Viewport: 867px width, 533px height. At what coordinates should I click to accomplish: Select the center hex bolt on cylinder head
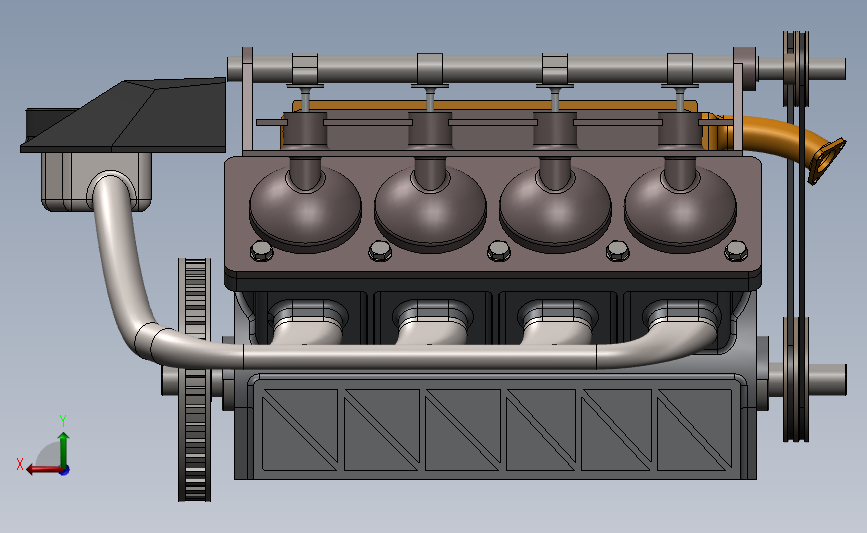pyautogui.click(x=499, y=251)
